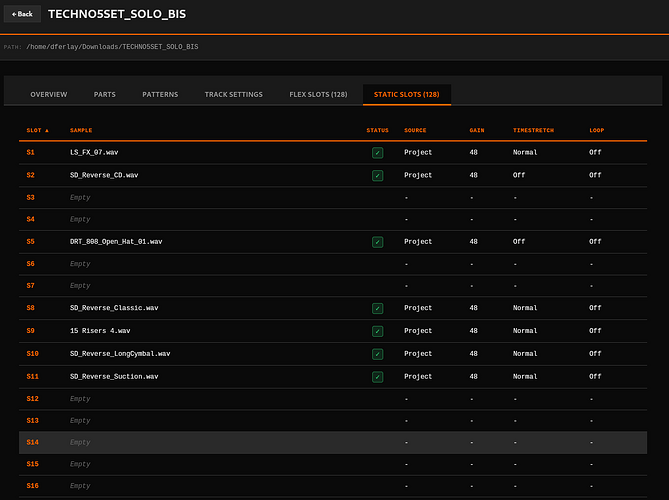Click Normal timestretch in S9 row
This screenshot has height=500, width=669.
525,331
